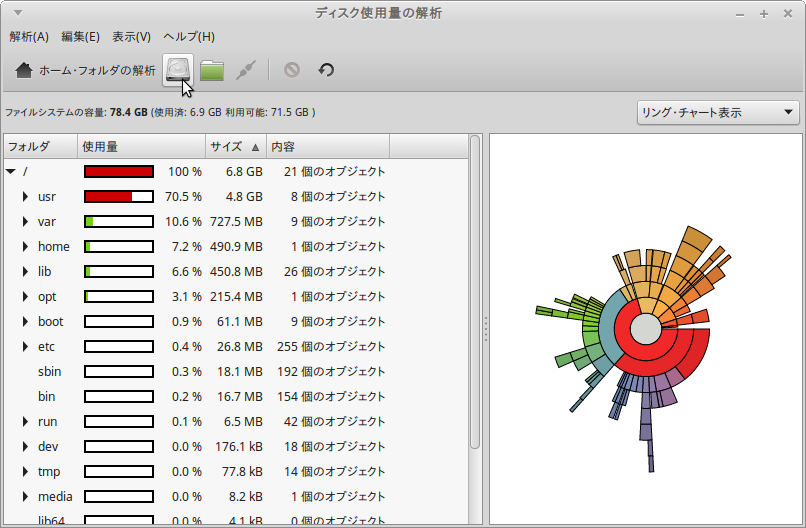Click the scan remote folder plug icon
Image resolution: width=806 pixels, height=528 pixels.
coord(246,70)
